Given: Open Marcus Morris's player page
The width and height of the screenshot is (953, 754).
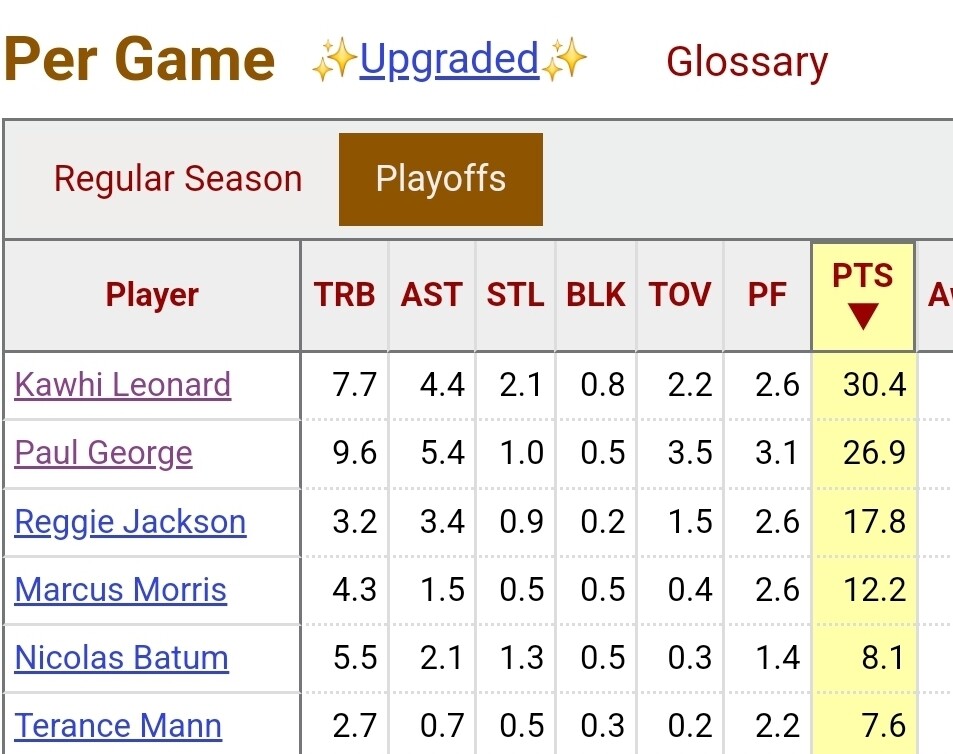Looking at the screenshot, I should coord(121,590).
